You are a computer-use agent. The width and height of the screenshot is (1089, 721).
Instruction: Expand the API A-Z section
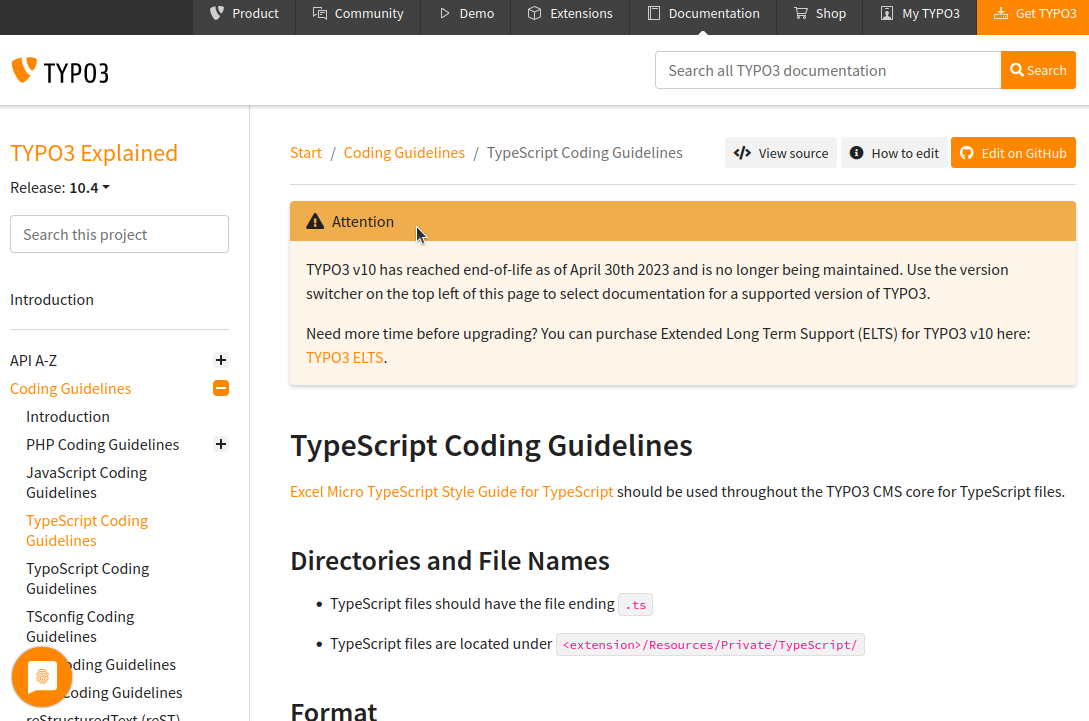pyautogui.click(x=220, y=359)
